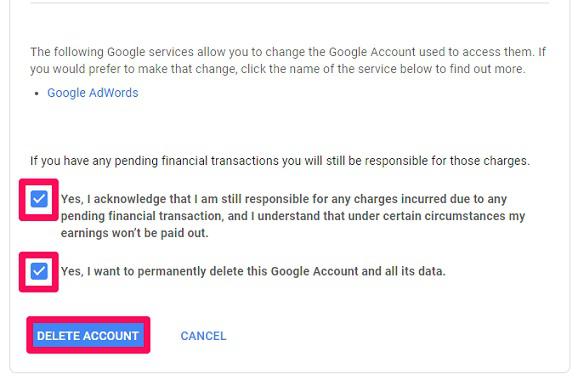Click the bullet point before Google AdWords

(36, 93)
